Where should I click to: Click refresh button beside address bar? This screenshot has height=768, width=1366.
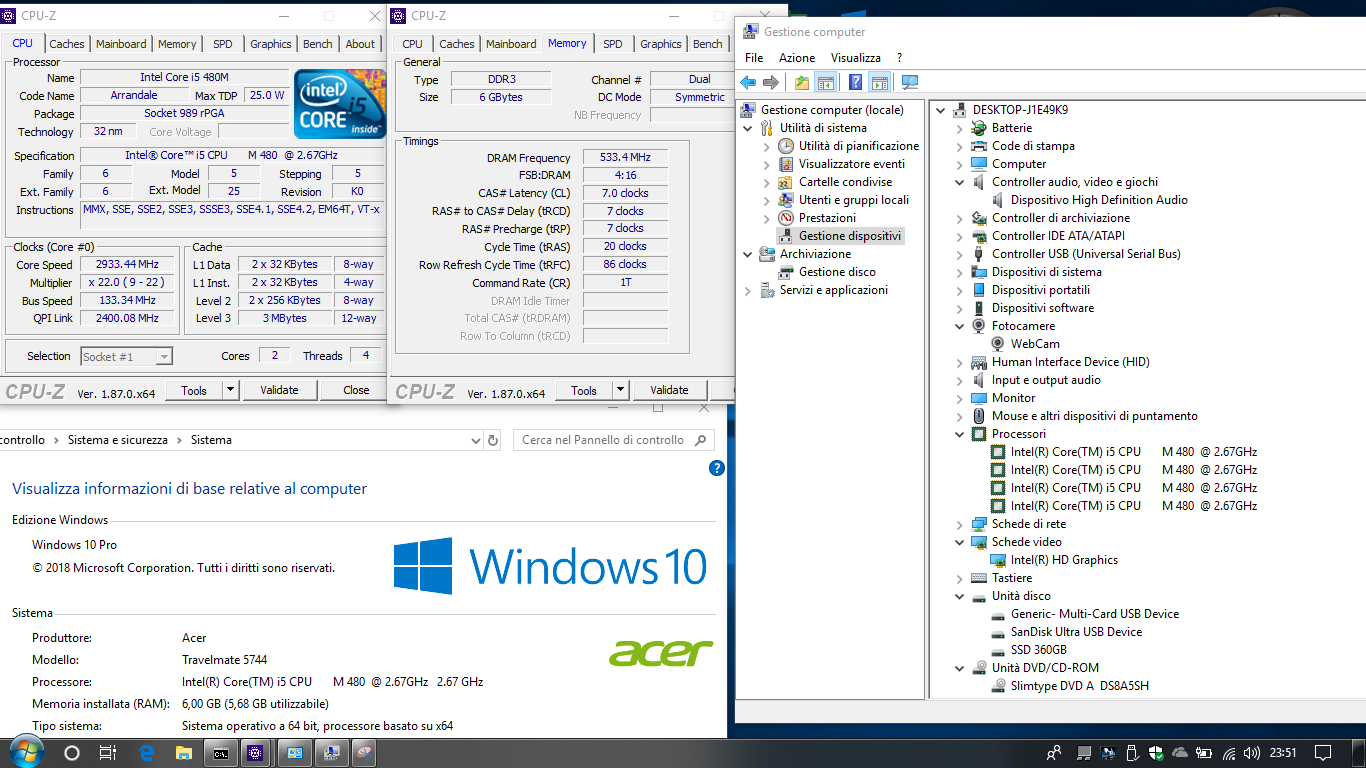pos(494,440)
